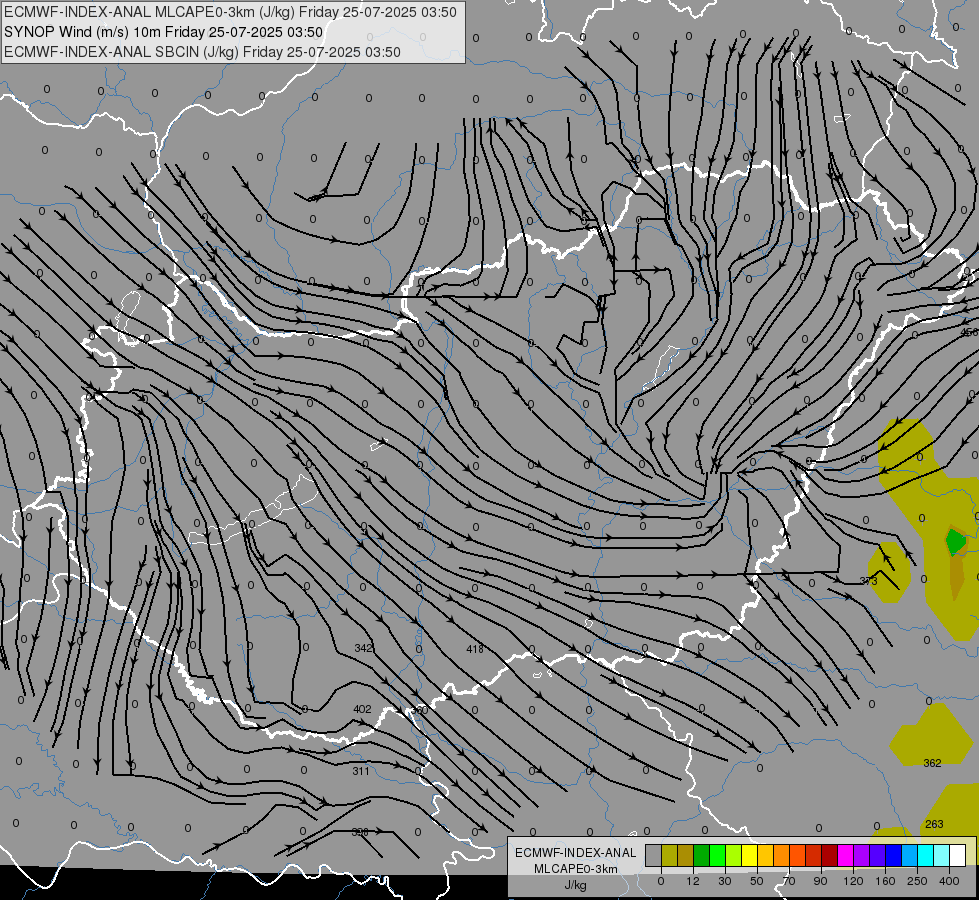
Task: Click the legend tick label 120
Action: 854,881
